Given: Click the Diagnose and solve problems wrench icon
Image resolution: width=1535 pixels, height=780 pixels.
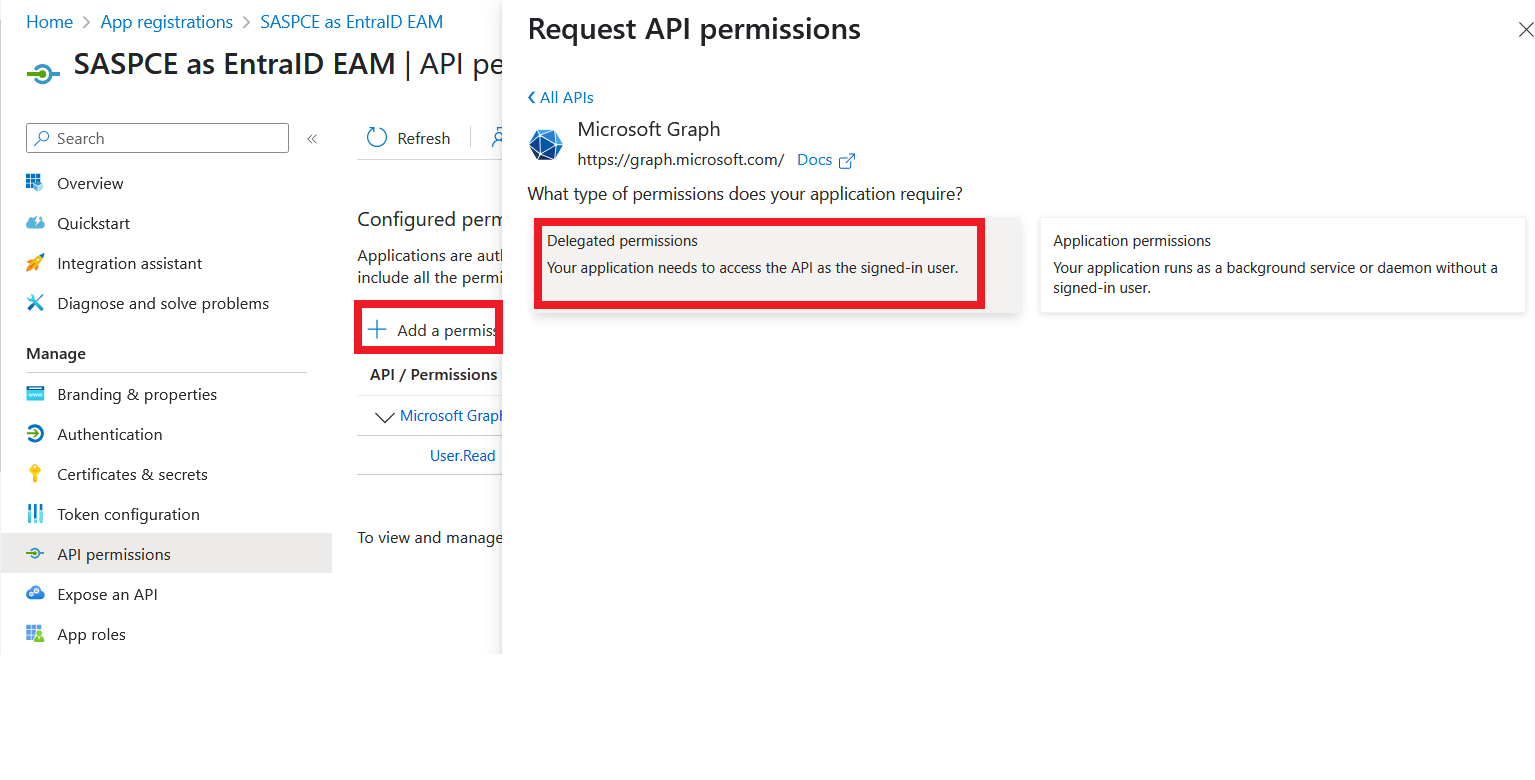Looking at the screenshot, I should (x=35, y=303).
